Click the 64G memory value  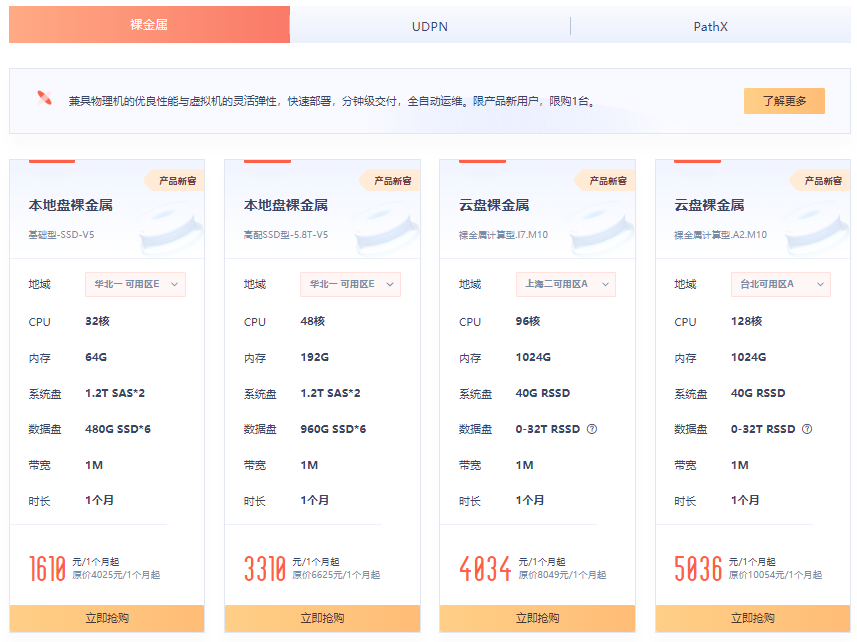[x=96, y=357]
